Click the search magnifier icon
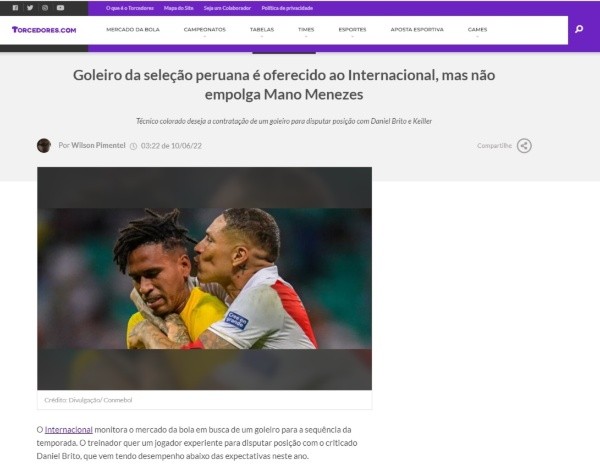600x465 pixels. (x=579, y=29)
